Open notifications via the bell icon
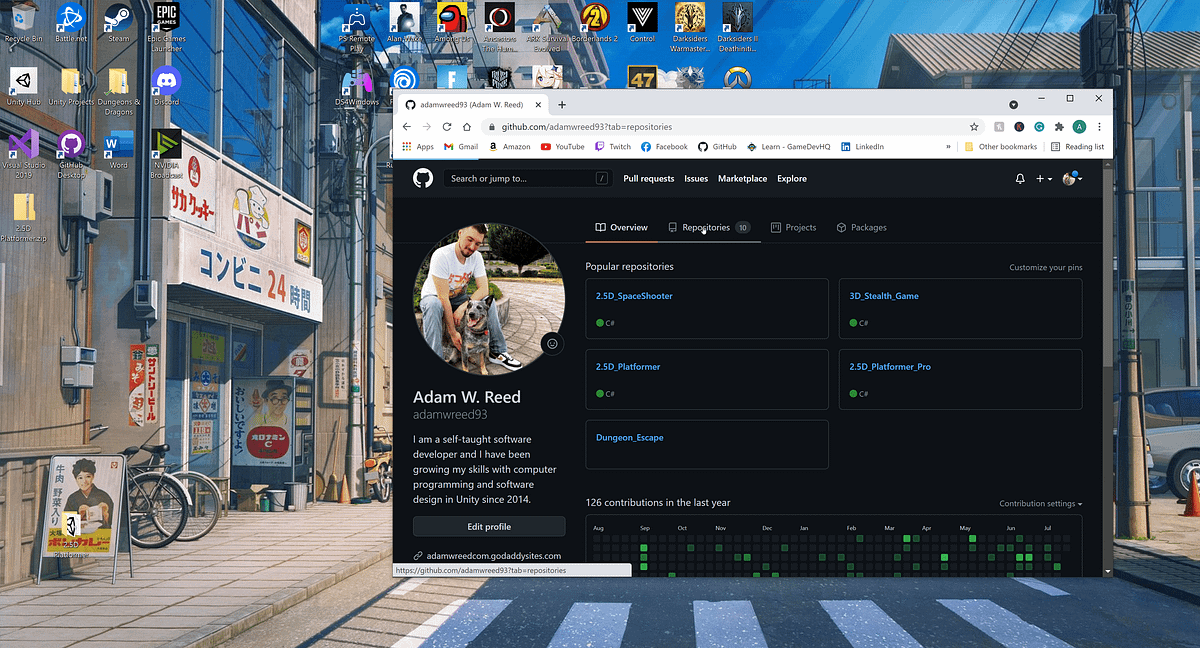 pyautogui.click(x=1019, y=178)
